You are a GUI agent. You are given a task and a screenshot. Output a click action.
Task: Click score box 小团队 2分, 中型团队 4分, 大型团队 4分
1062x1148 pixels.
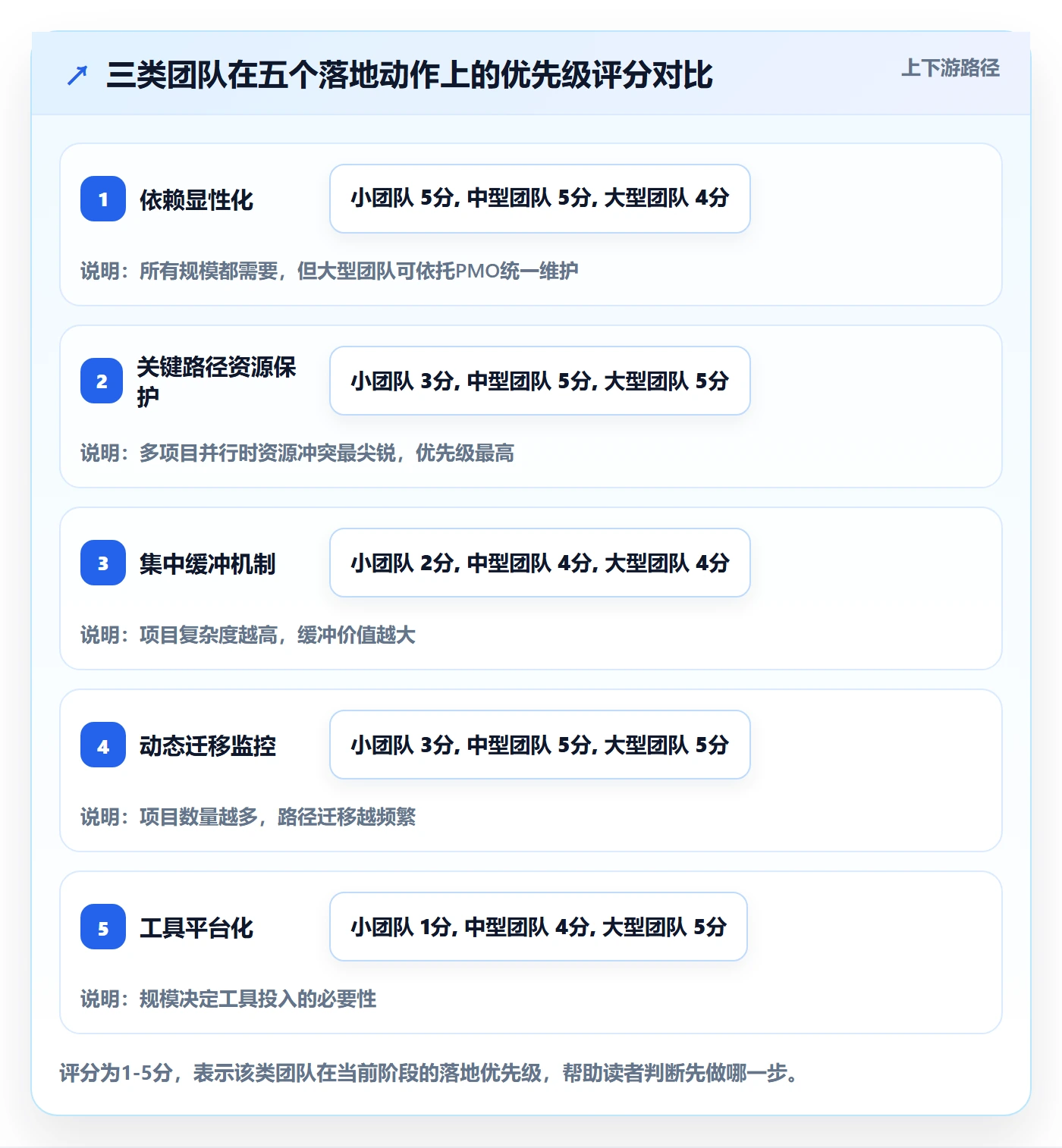(x=540, y=563)
